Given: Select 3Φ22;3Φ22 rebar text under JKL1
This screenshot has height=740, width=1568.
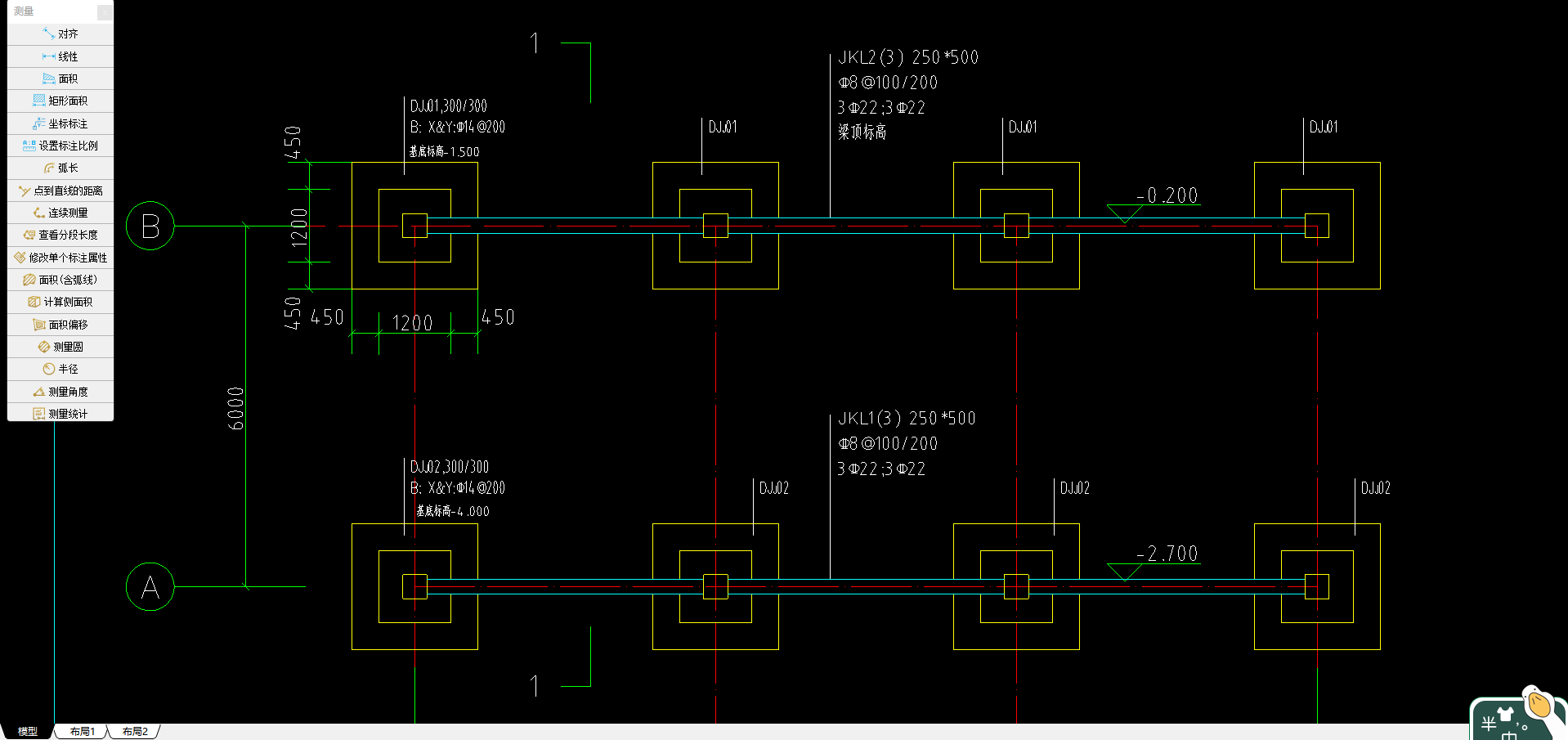Looking at the screenshot, I should tap(881, 469).
